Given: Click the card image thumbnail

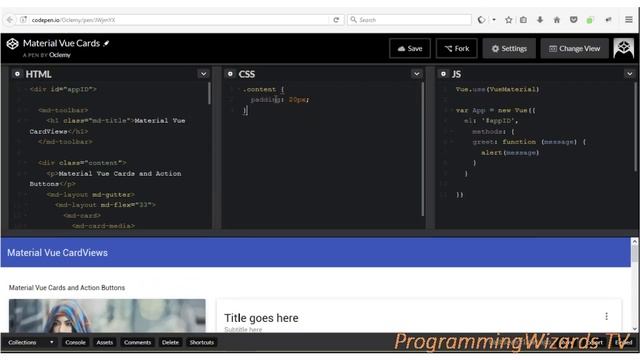Looking at the screenshot, I should (x=107, y=316).
